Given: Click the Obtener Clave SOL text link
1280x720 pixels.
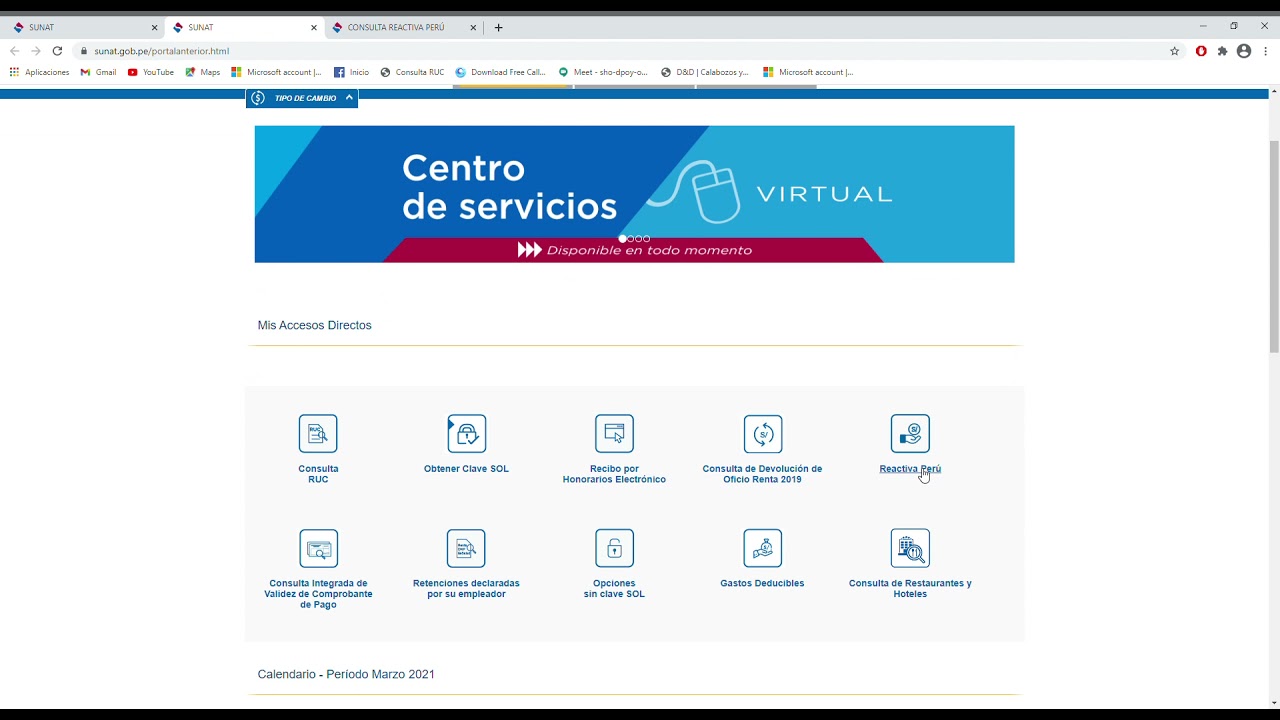Looking at the screenshot, I should 466,469.
